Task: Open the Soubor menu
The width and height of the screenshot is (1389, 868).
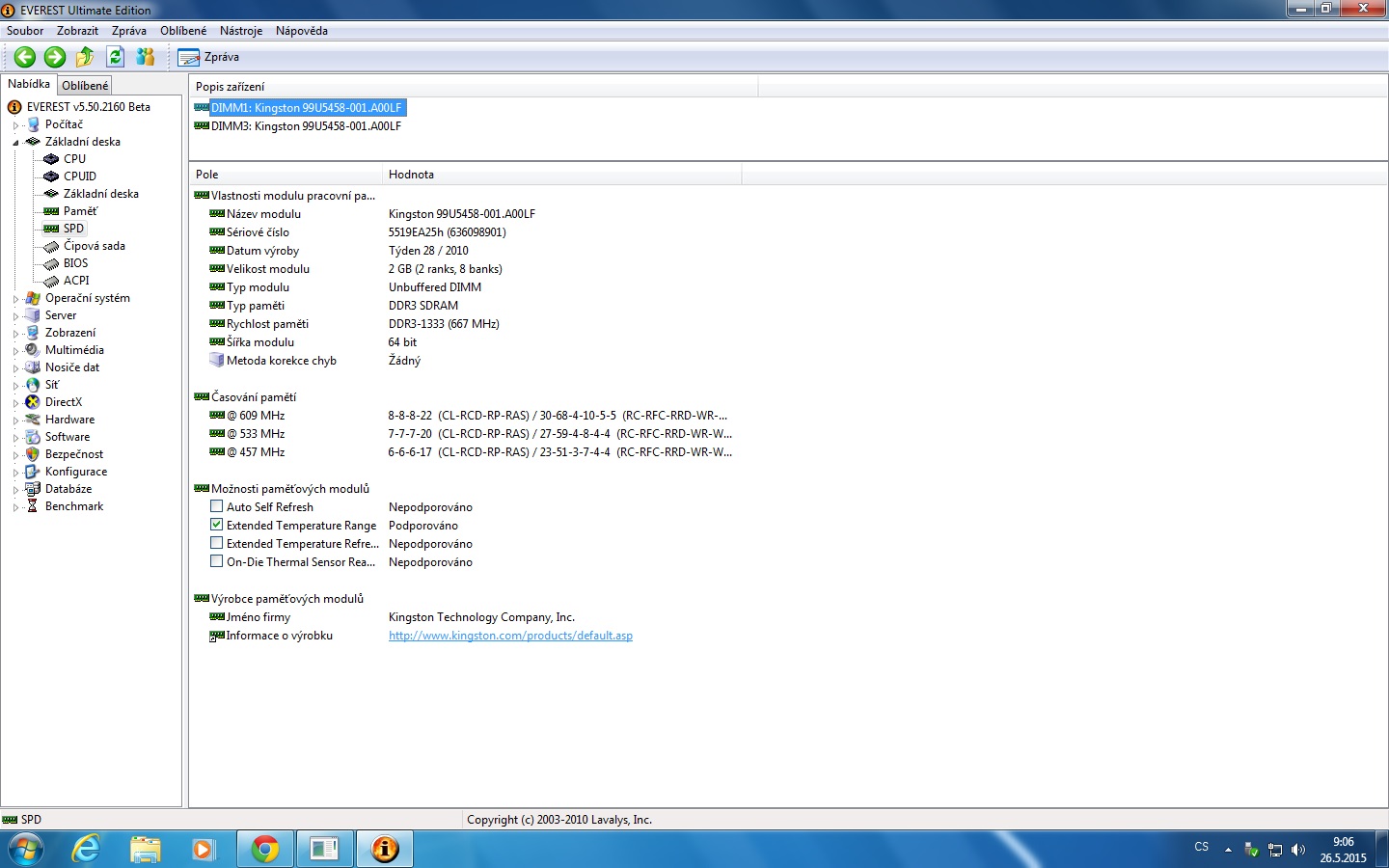Action: [25, 31]
